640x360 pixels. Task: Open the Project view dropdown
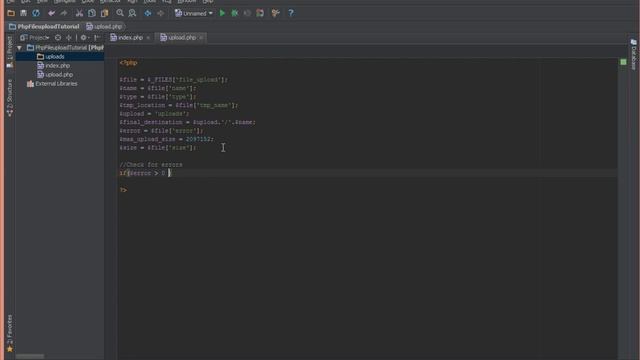pos(35,38)
